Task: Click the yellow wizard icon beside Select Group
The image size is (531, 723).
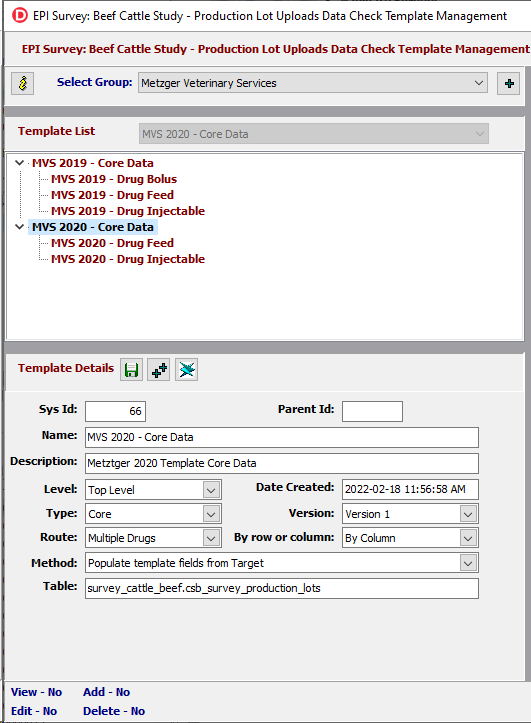Action: (23, 83)
